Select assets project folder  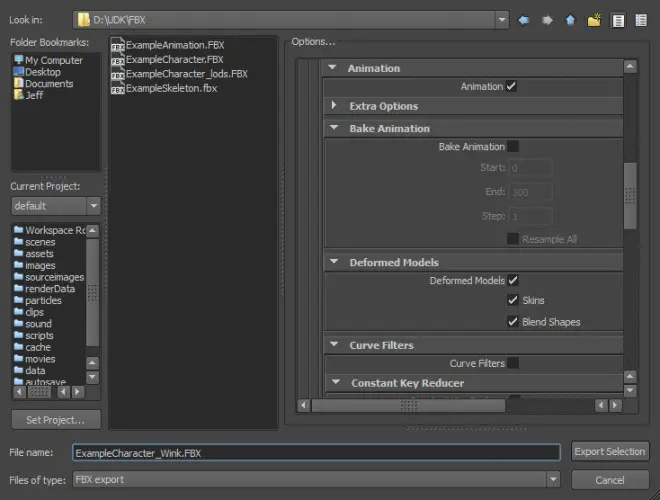(x=34, y=254)
